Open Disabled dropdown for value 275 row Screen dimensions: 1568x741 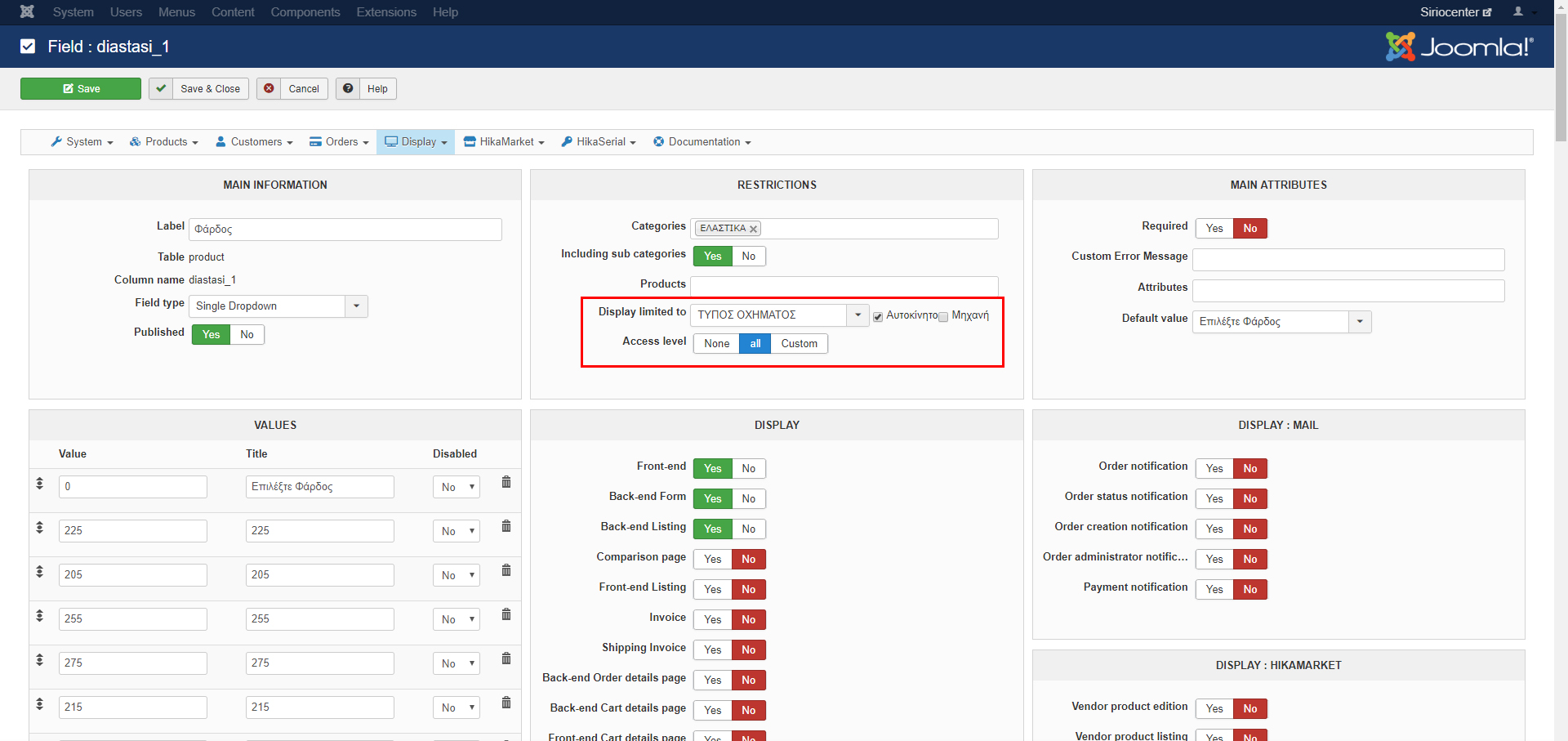[457, 664]
